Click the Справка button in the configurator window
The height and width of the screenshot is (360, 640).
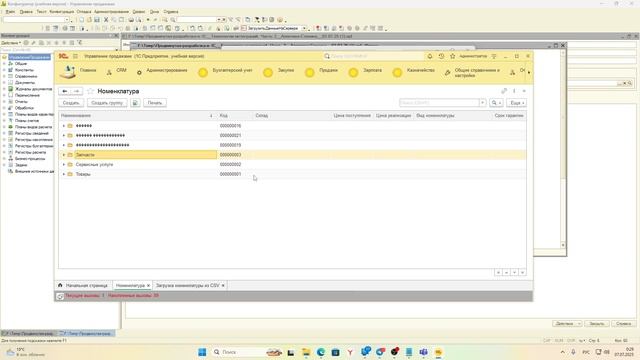pyautogui.click(x=624, y=324)
